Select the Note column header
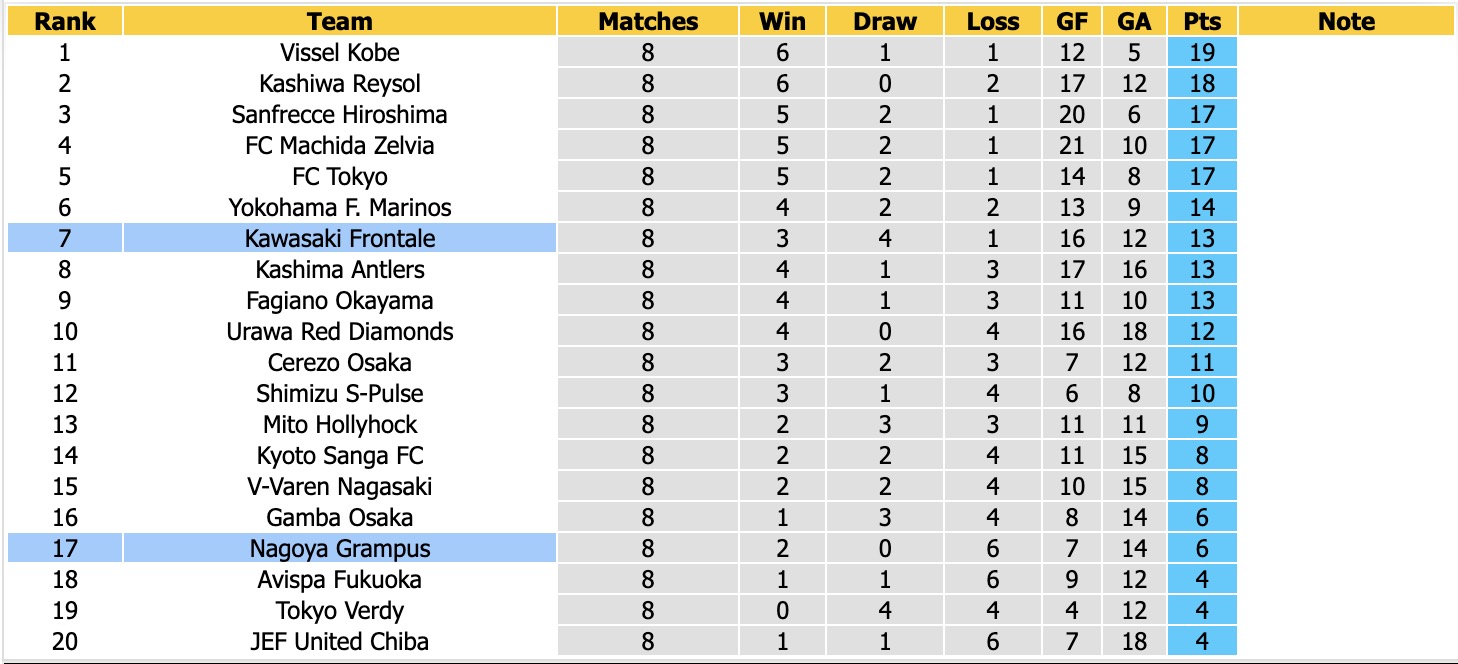Screen dimensions: 1458x664 pyautogui.click(x=1346, y=21)
